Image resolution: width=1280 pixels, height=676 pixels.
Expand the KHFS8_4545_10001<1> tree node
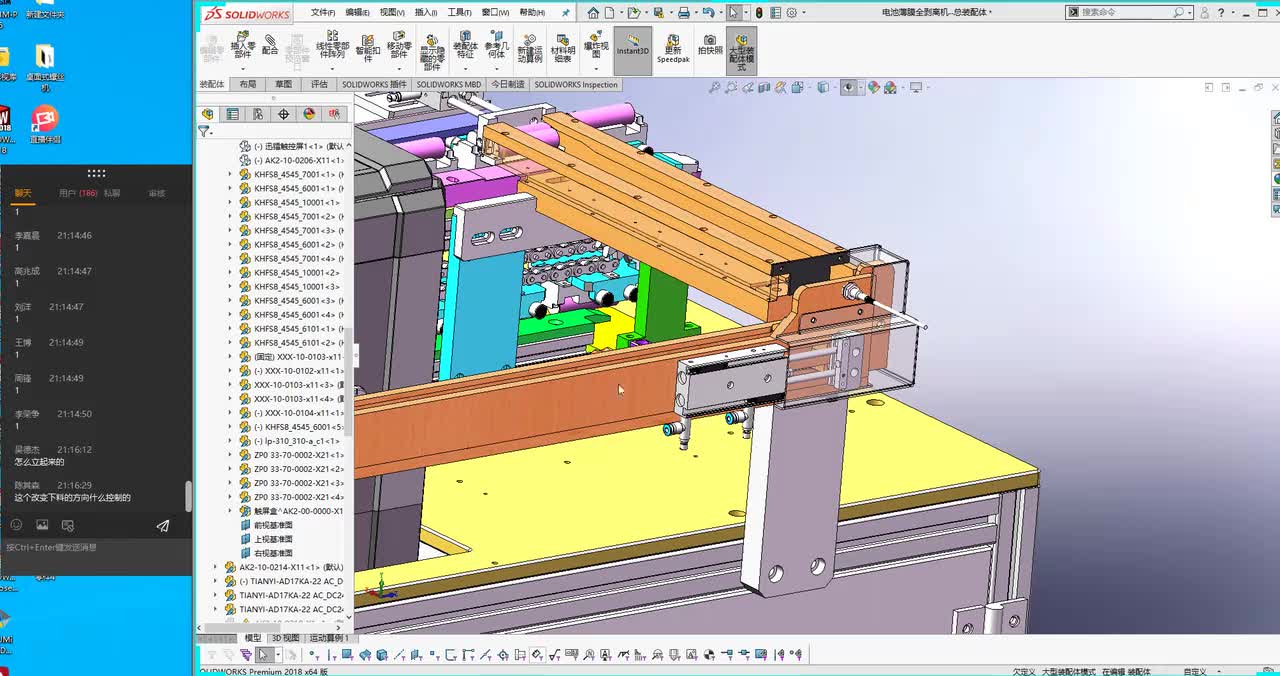(x=230, y=202)
